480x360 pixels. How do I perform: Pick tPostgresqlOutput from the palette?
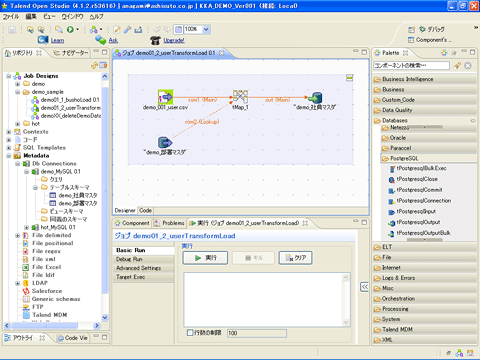tap(415, 222)
